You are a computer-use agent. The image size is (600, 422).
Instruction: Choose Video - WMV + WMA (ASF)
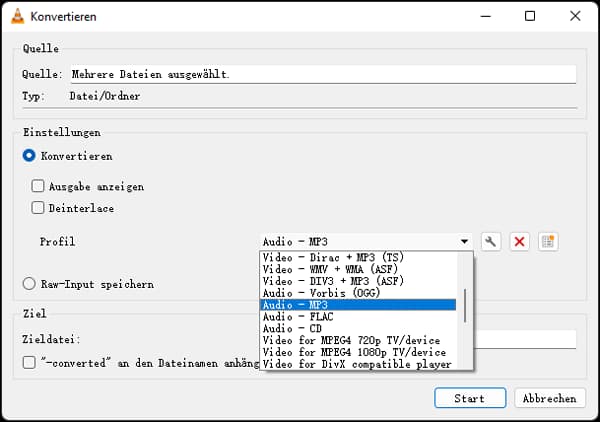tap(358, 269)
